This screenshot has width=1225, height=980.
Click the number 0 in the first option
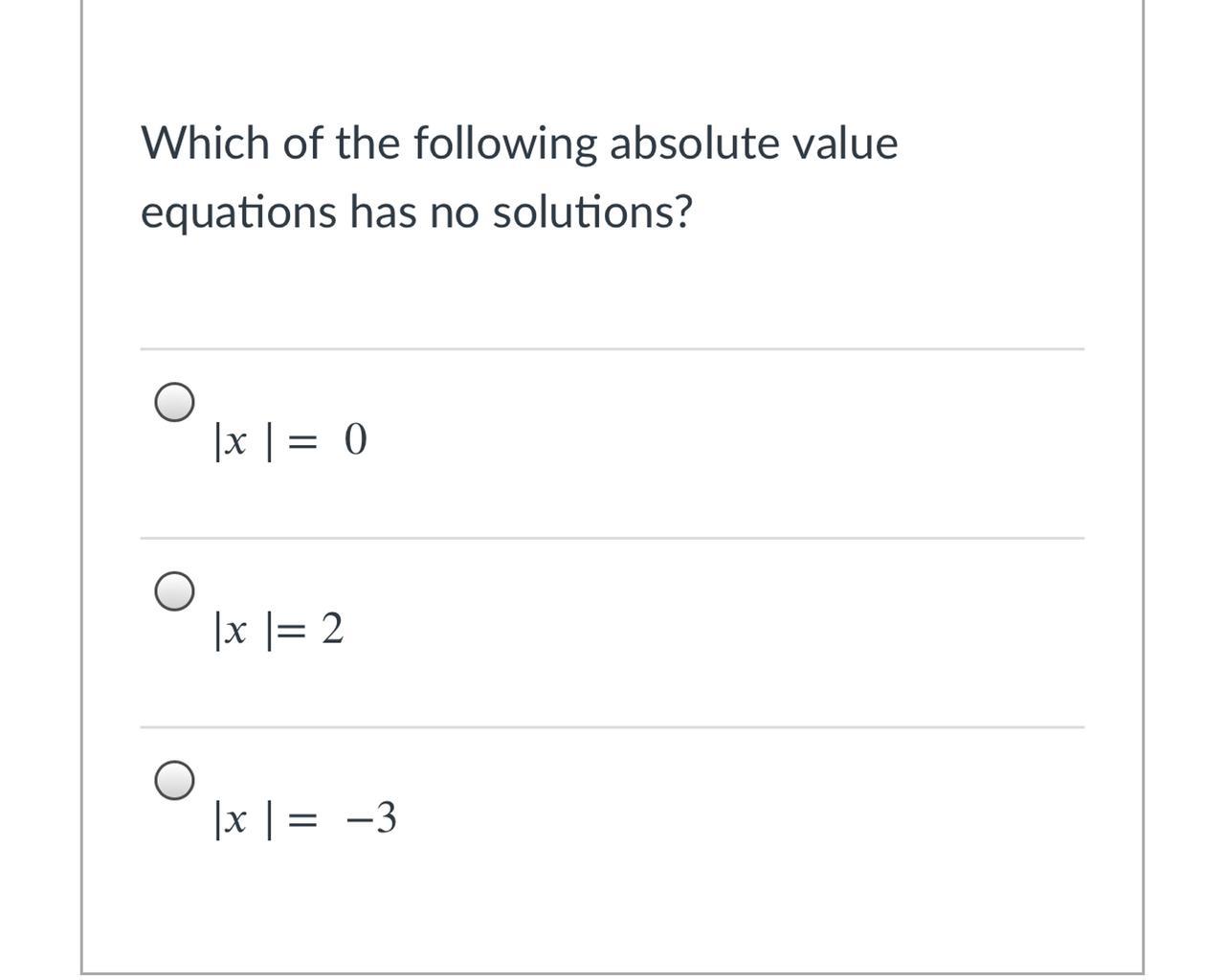click(x=354, y=440)
